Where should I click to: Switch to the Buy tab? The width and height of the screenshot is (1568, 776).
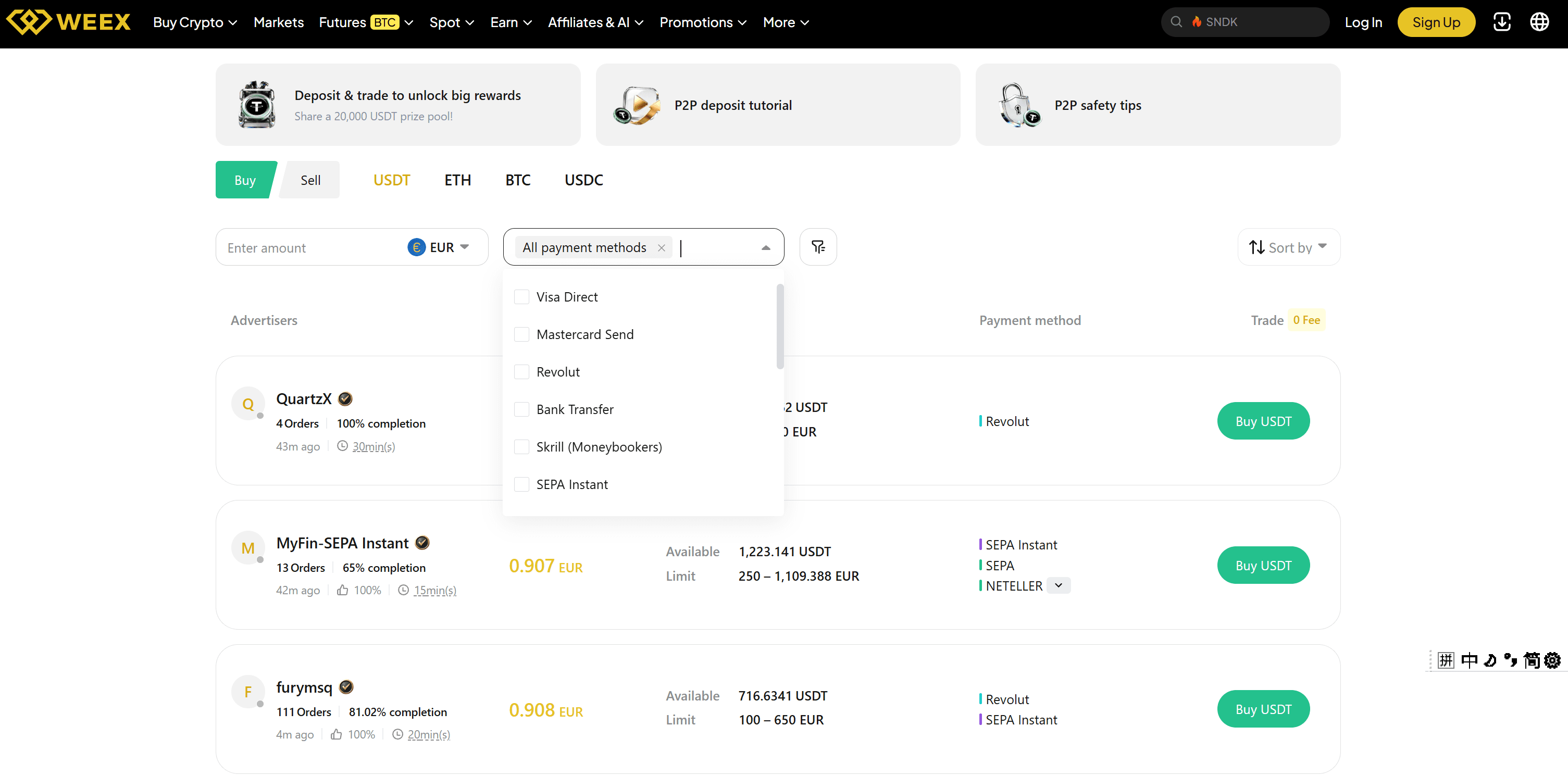[x=245, y=180]
